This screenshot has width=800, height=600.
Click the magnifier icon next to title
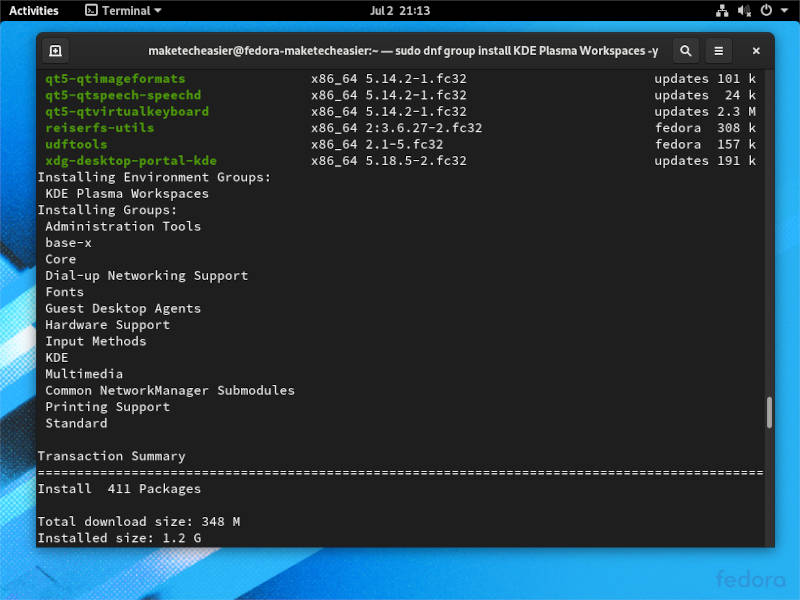coord(685,50)
